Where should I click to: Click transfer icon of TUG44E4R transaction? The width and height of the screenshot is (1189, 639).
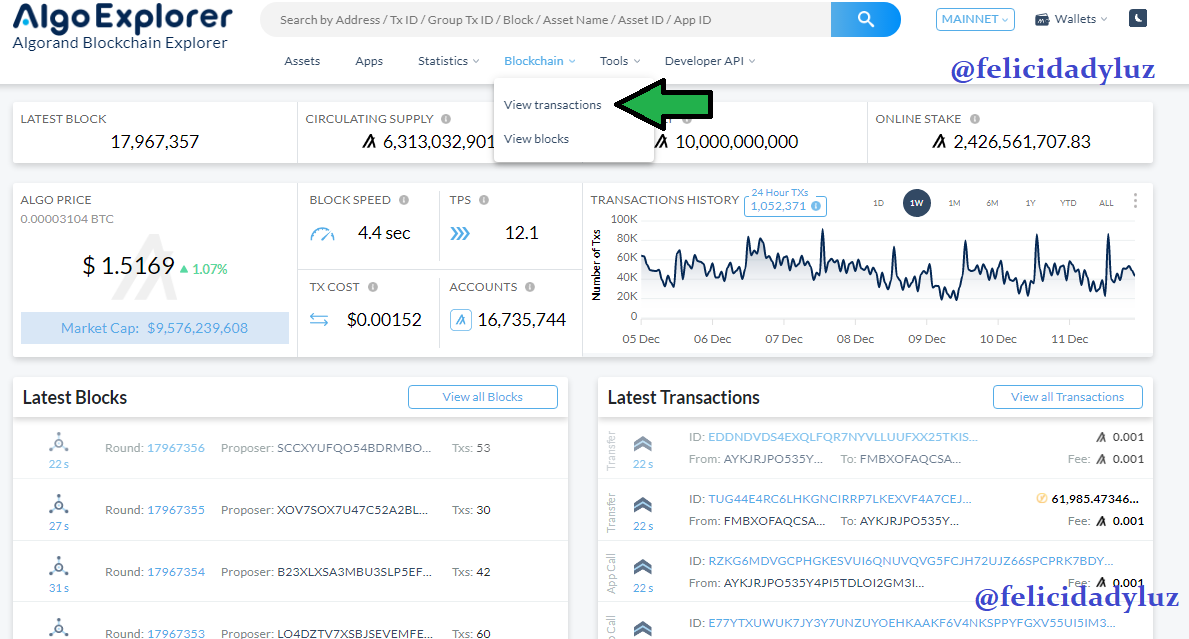(x=642, y=506)
